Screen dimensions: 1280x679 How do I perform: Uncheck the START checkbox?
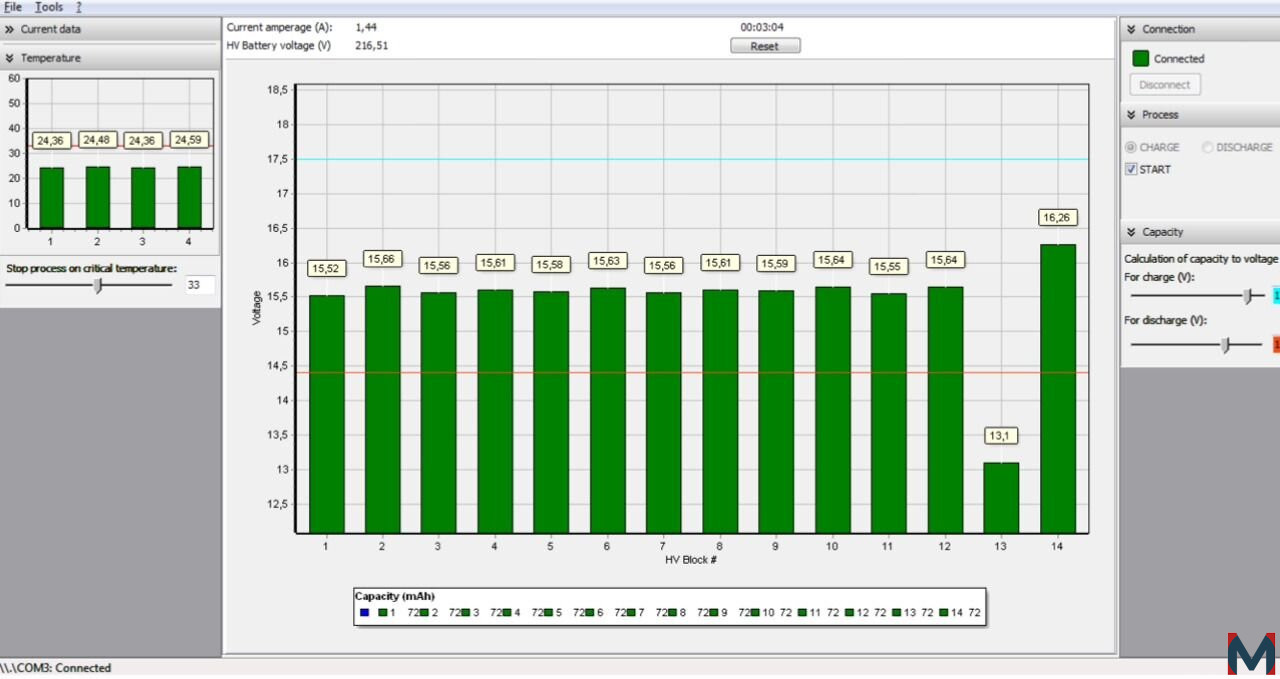[x=1131, y=169]
